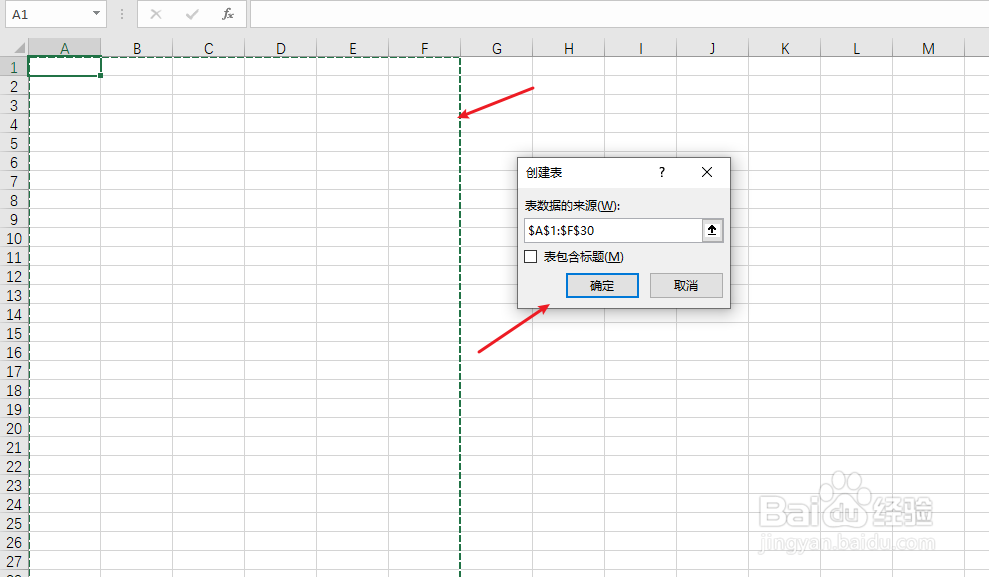Select row 2 header
Viewport: 989px width, 577px height.
14,86
